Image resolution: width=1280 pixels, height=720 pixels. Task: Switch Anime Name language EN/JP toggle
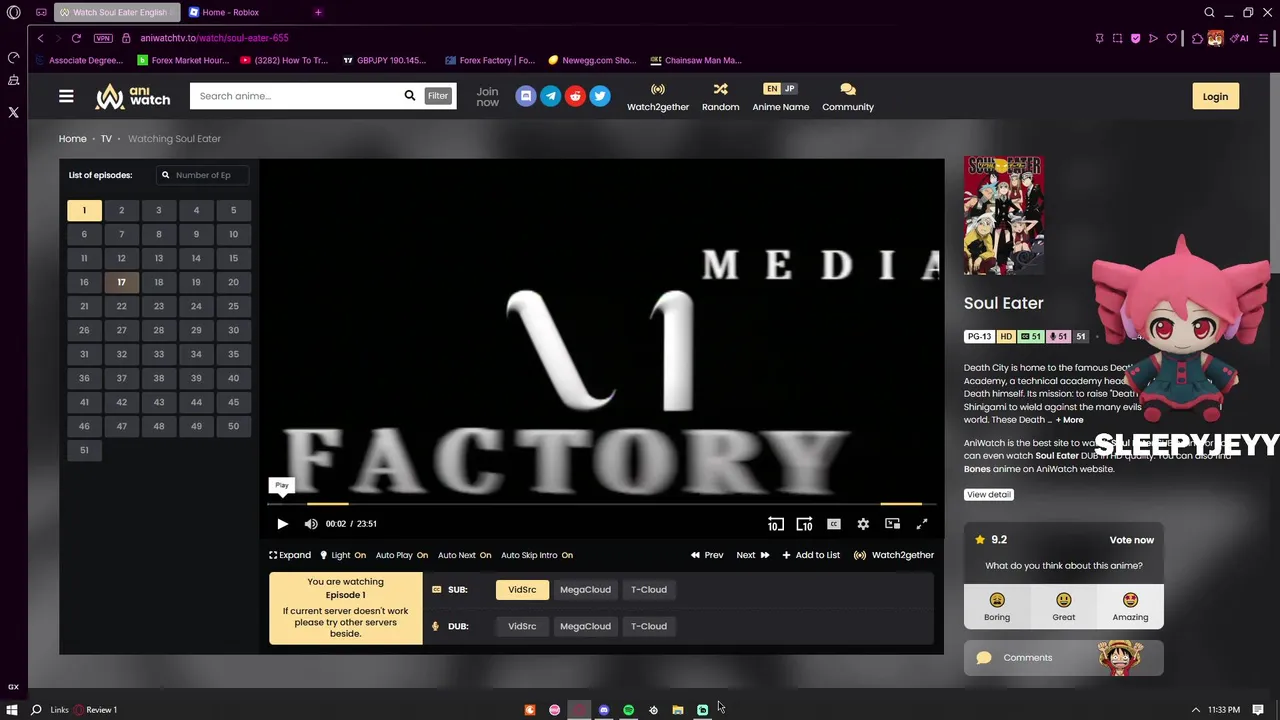tap(780, 89)
